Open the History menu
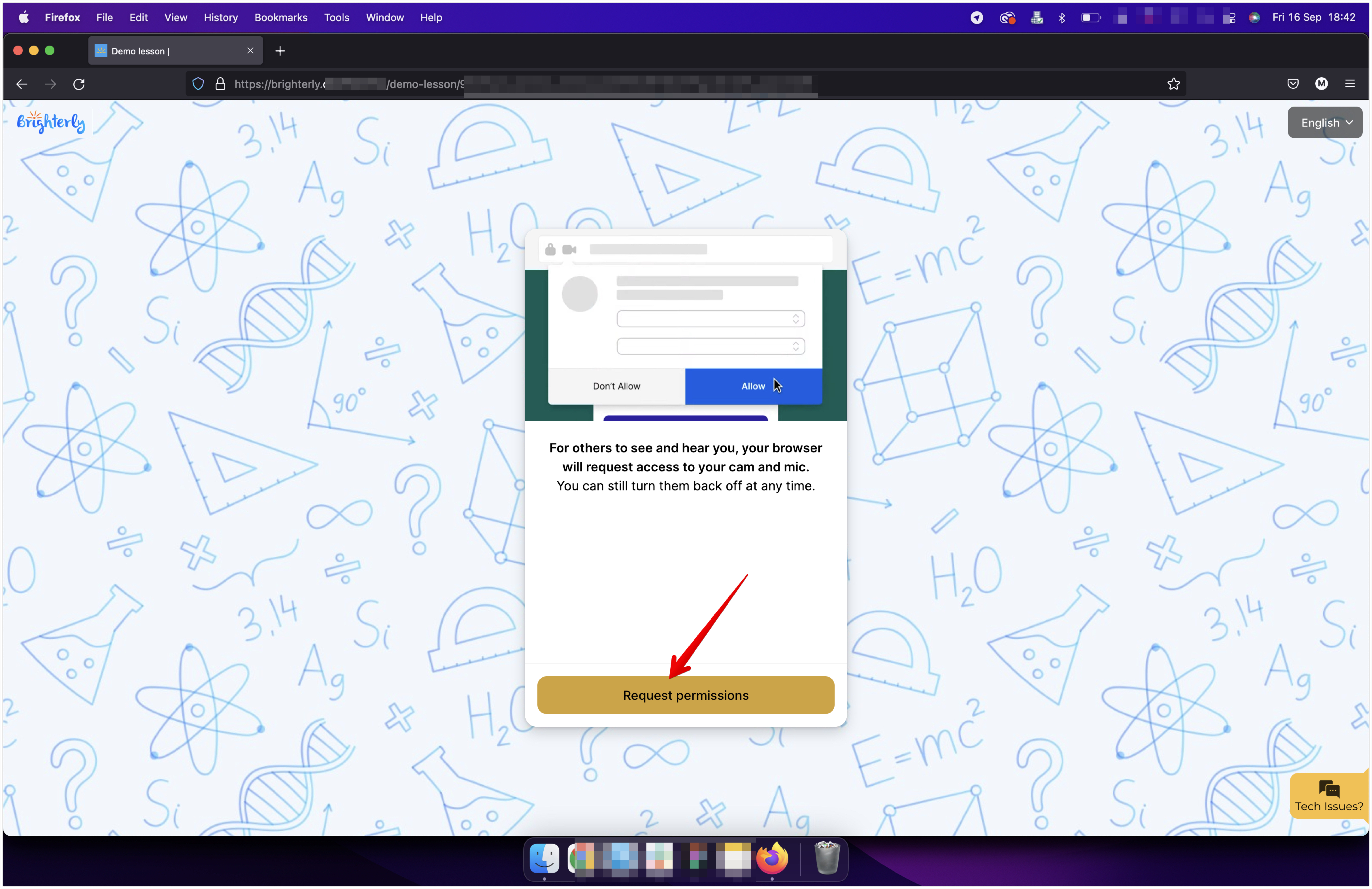Viewport: 1372px width, 889px height. (x=221, y=17)
